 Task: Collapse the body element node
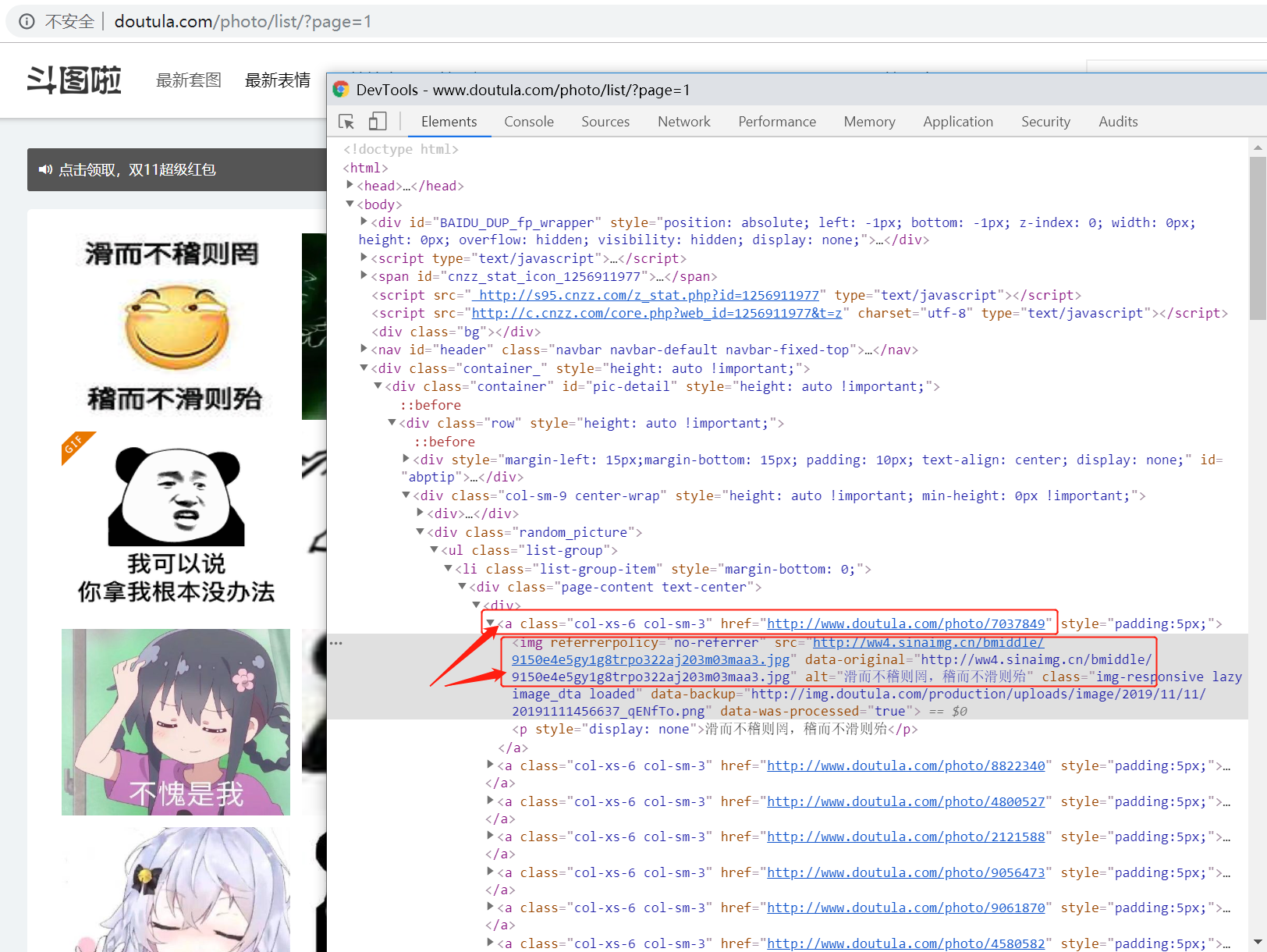(350, 204)
